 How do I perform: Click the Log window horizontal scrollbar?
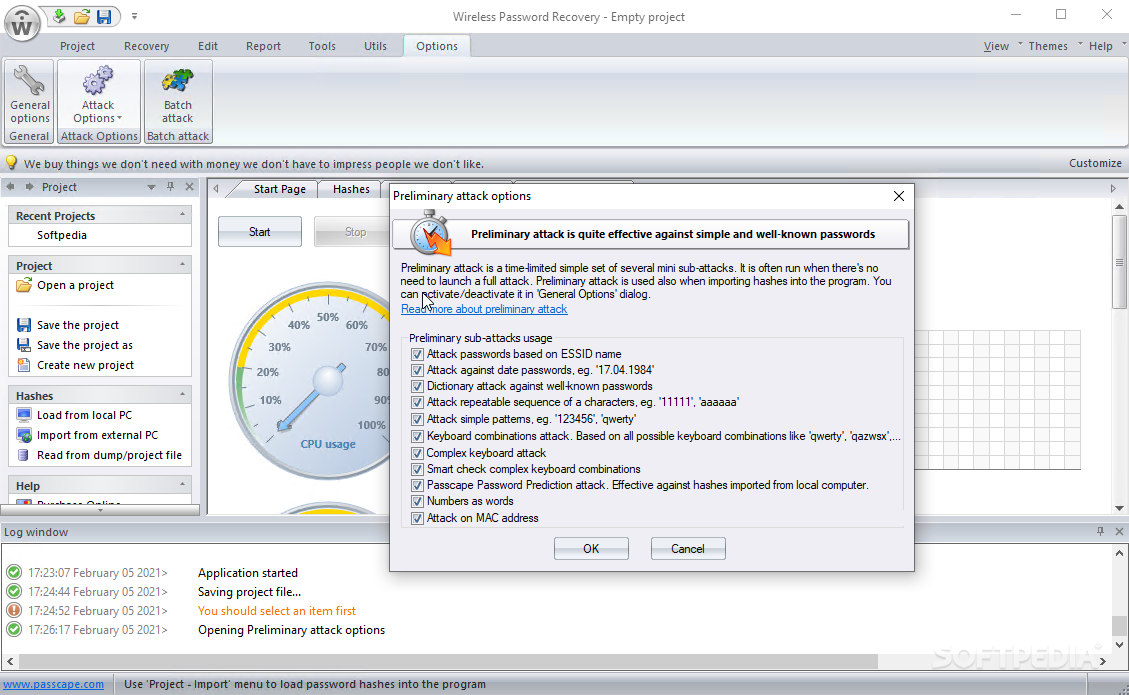[449, 660]
